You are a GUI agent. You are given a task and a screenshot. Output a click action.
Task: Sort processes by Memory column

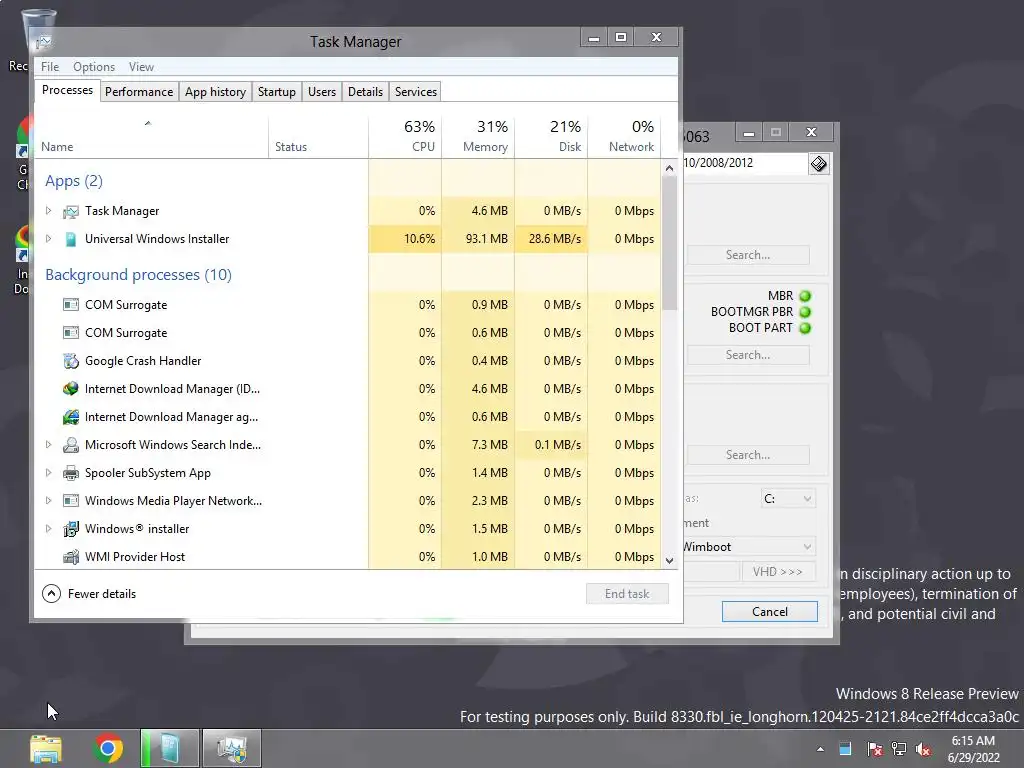point(478,137)
